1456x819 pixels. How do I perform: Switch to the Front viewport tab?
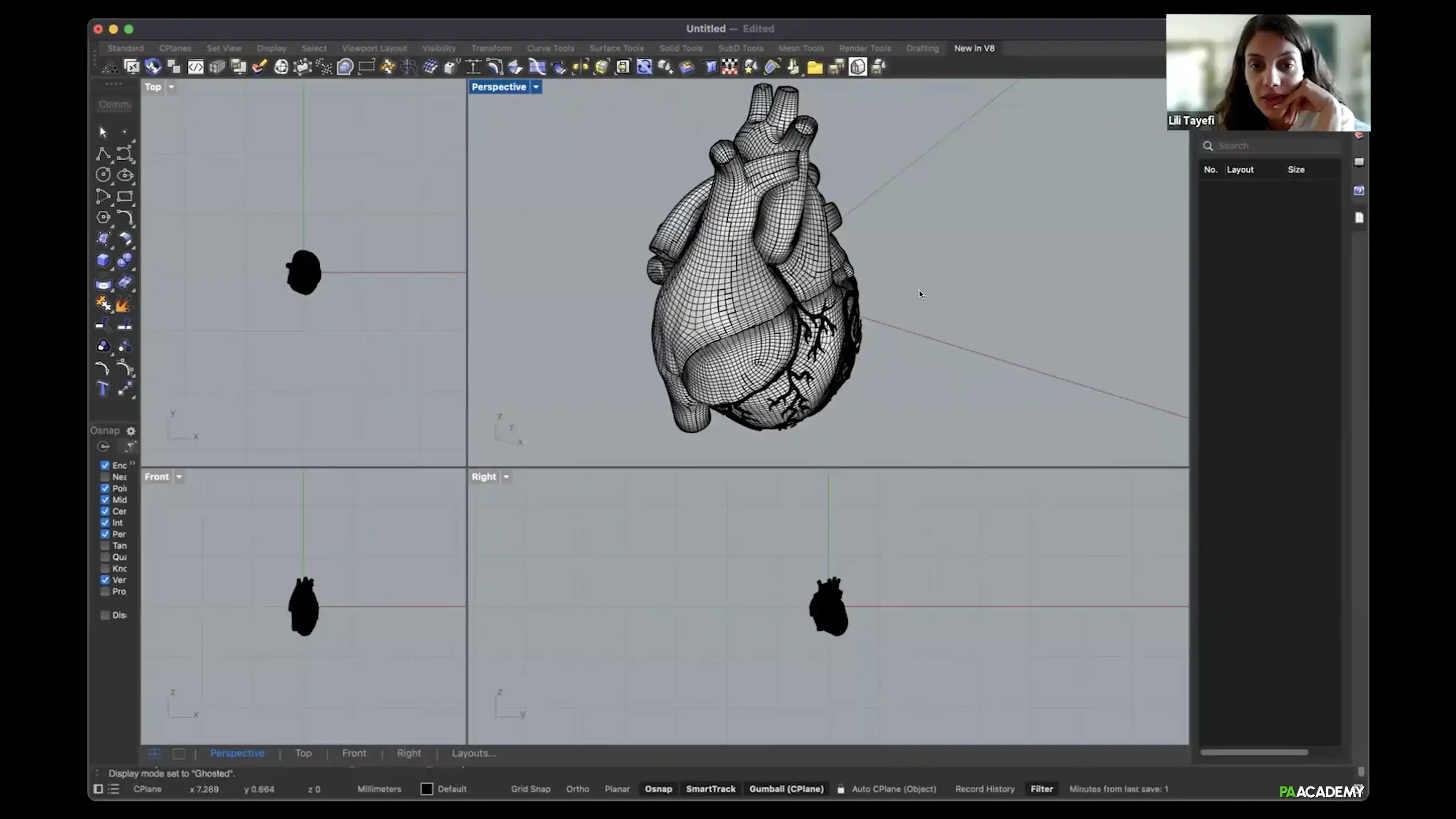(353, 753)
